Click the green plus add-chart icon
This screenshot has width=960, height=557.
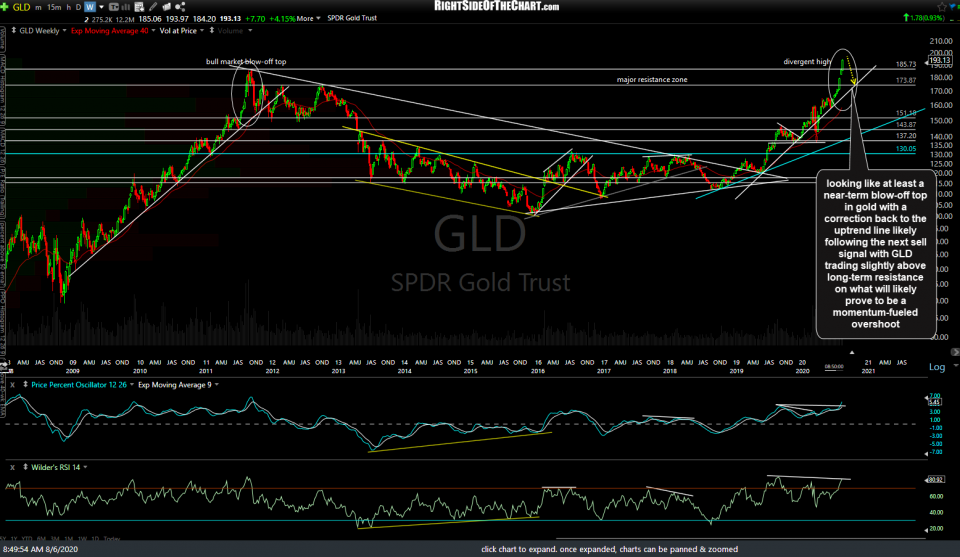pos(5,7)
